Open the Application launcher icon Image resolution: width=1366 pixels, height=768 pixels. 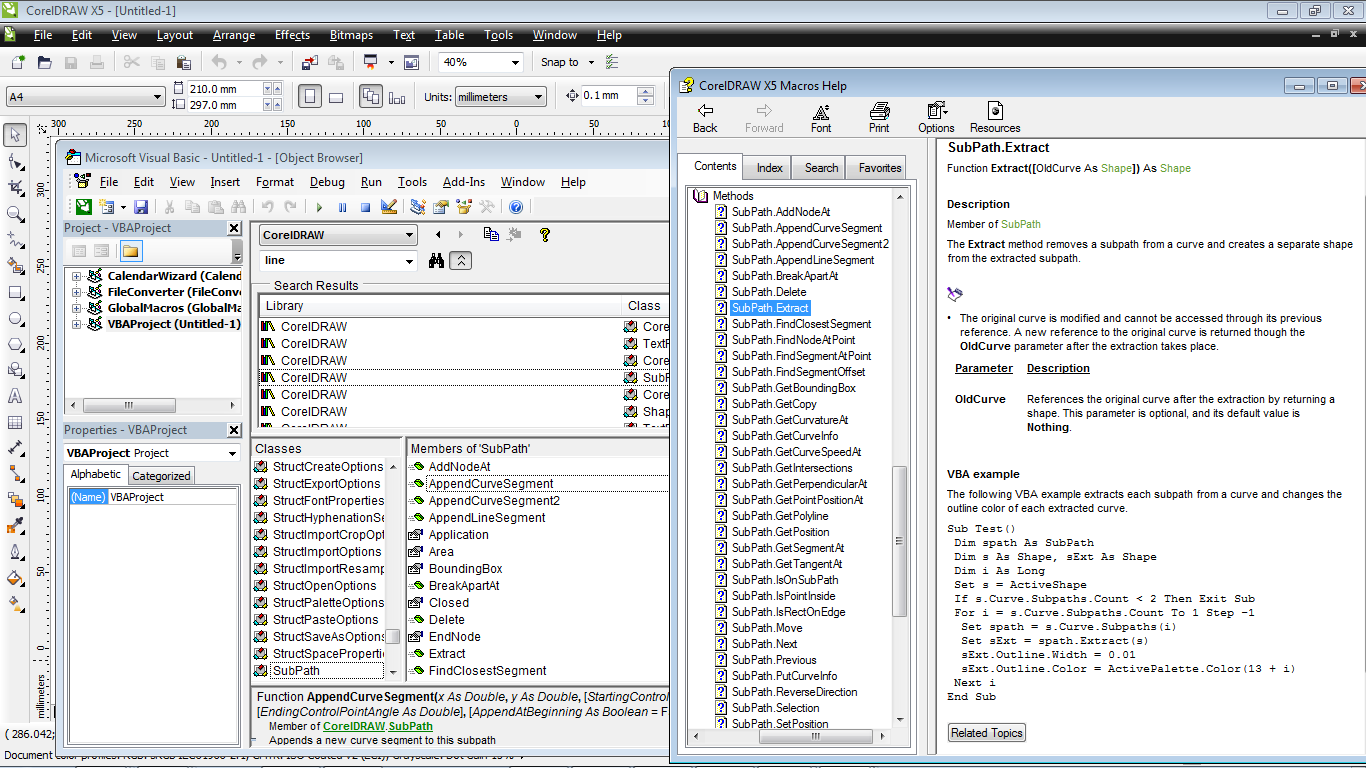(370, 62)
